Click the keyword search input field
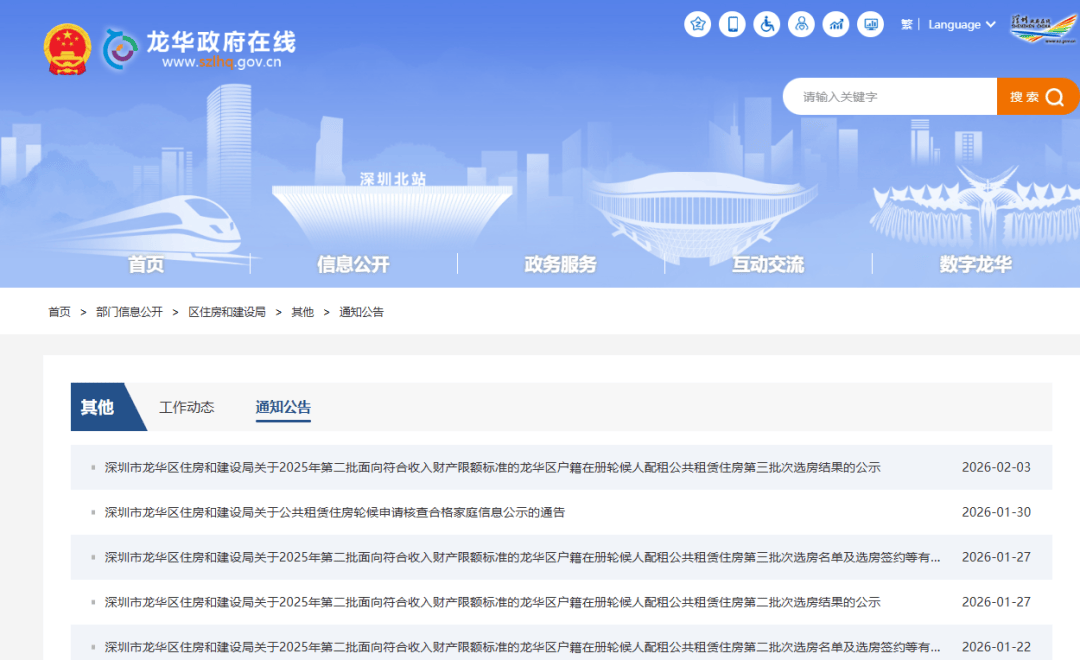1080x660 pixels. [x=880, y=96]
